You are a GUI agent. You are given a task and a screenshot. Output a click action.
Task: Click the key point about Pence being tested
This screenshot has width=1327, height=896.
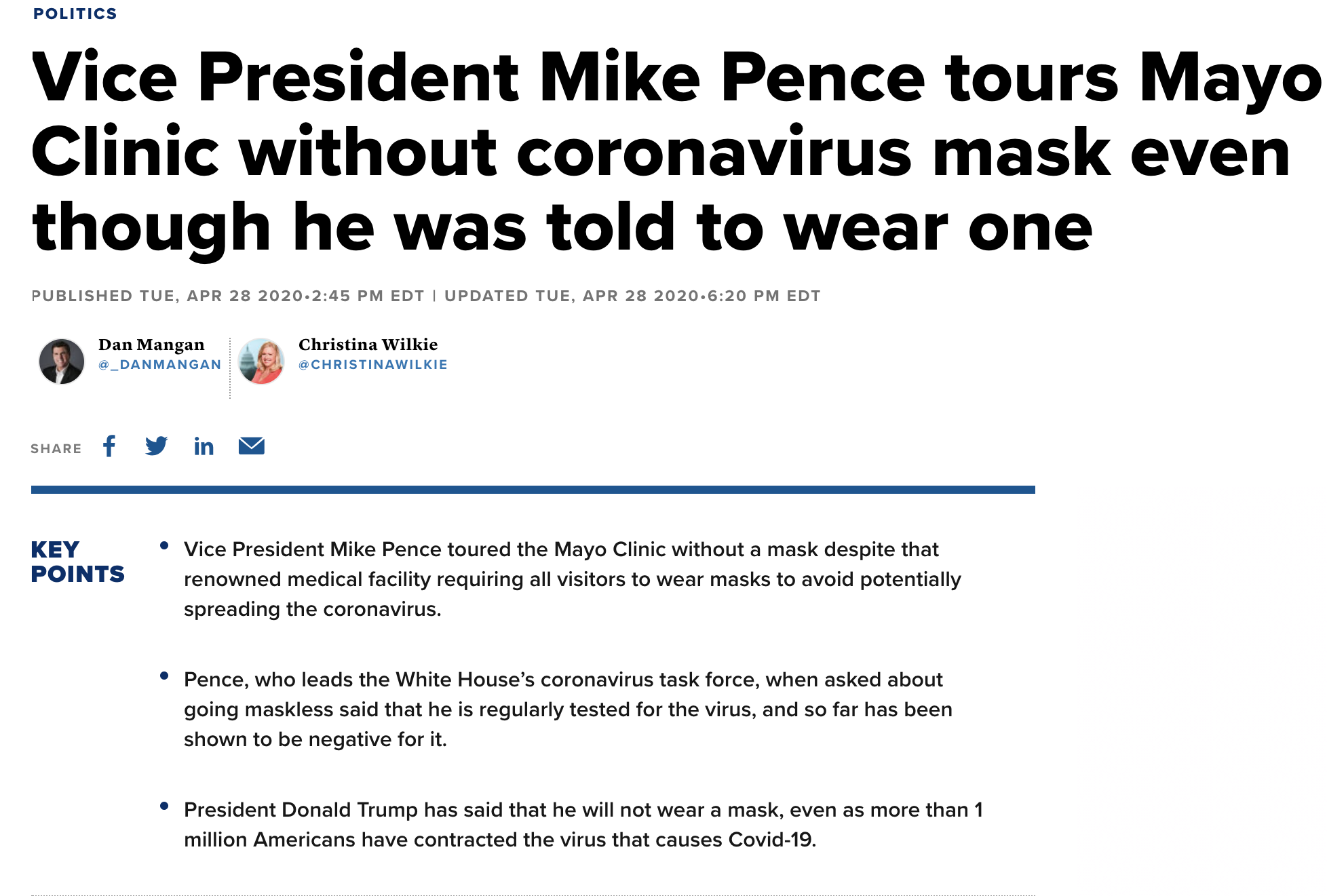pyautogui.click(x=568, y=709)
